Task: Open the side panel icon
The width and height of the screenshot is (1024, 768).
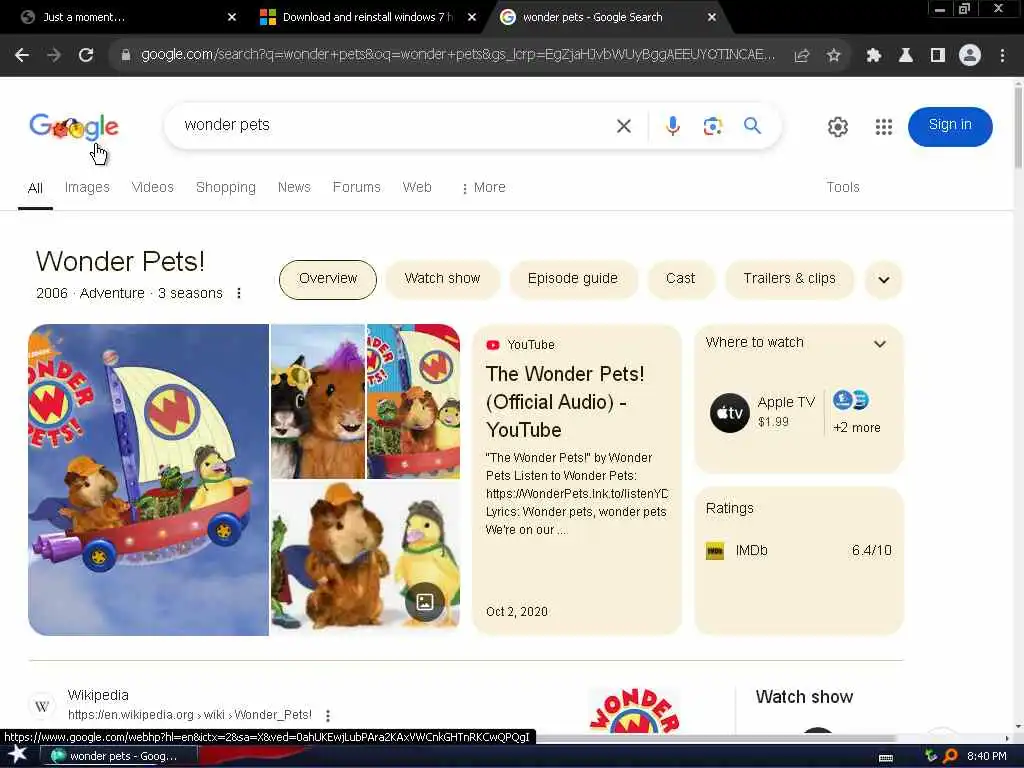Action: (938, 56)
